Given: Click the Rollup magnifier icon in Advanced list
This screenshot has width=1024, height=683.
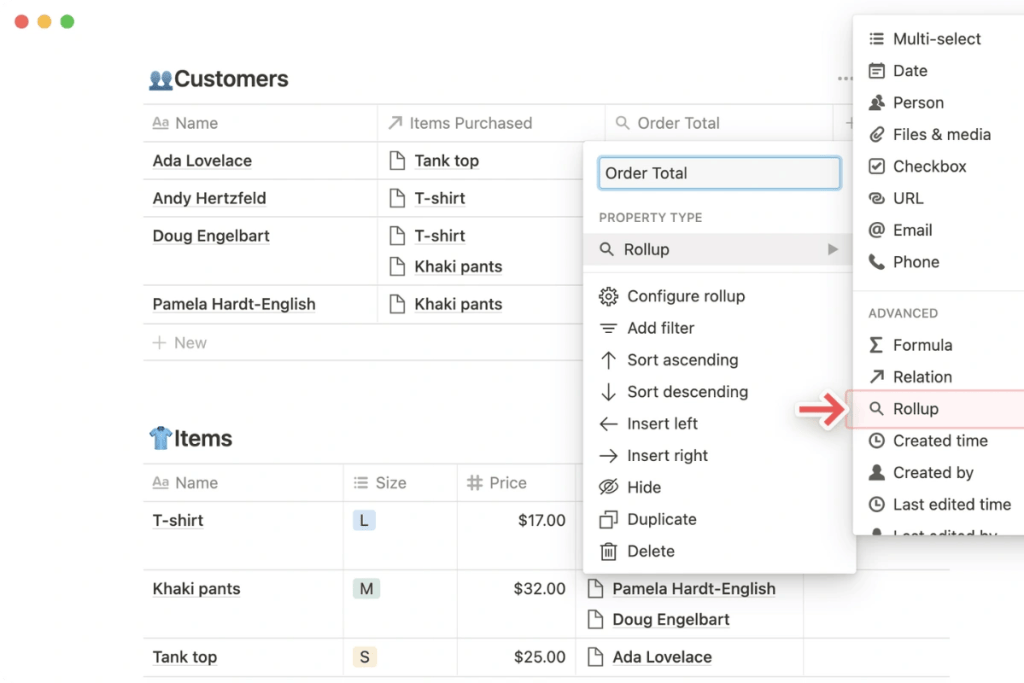Looking at the screenshot, I should (876, 409).
